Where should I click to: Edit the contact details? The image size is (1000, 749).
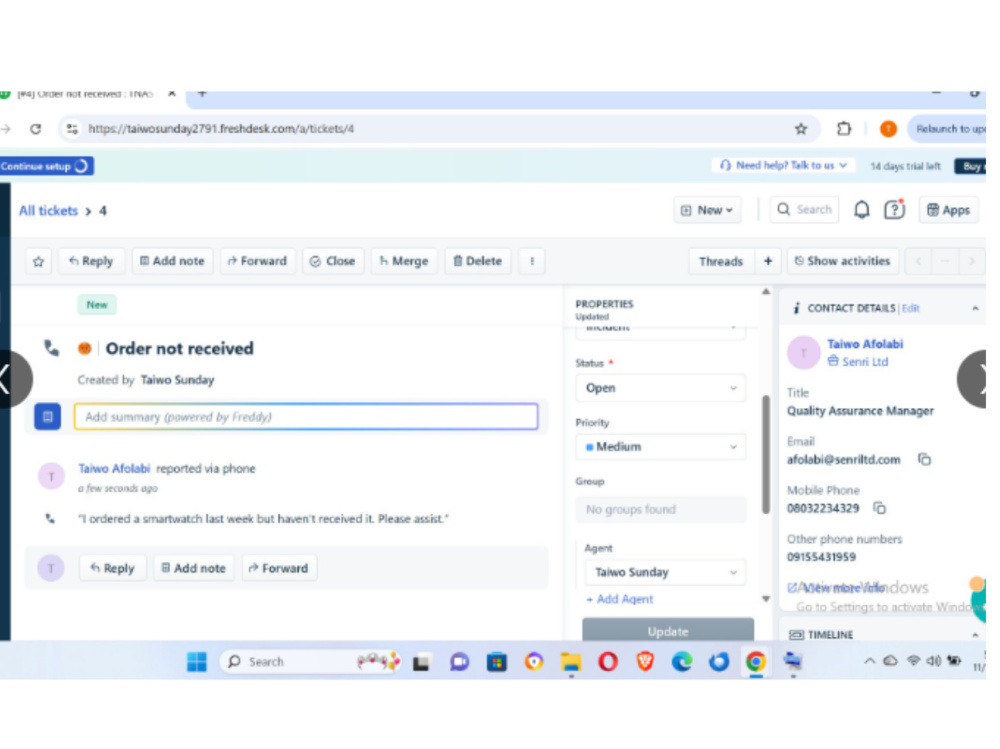click(x=911, y=309)
